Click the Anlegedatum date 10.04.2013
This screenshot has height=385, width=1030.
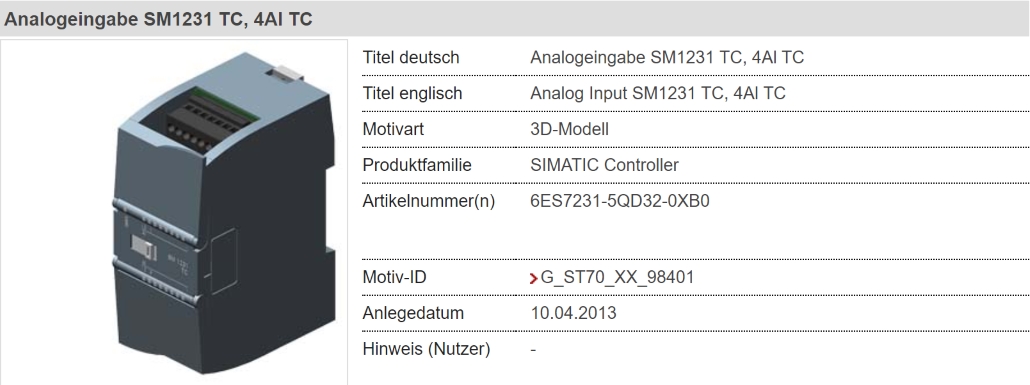pos(573,313)
